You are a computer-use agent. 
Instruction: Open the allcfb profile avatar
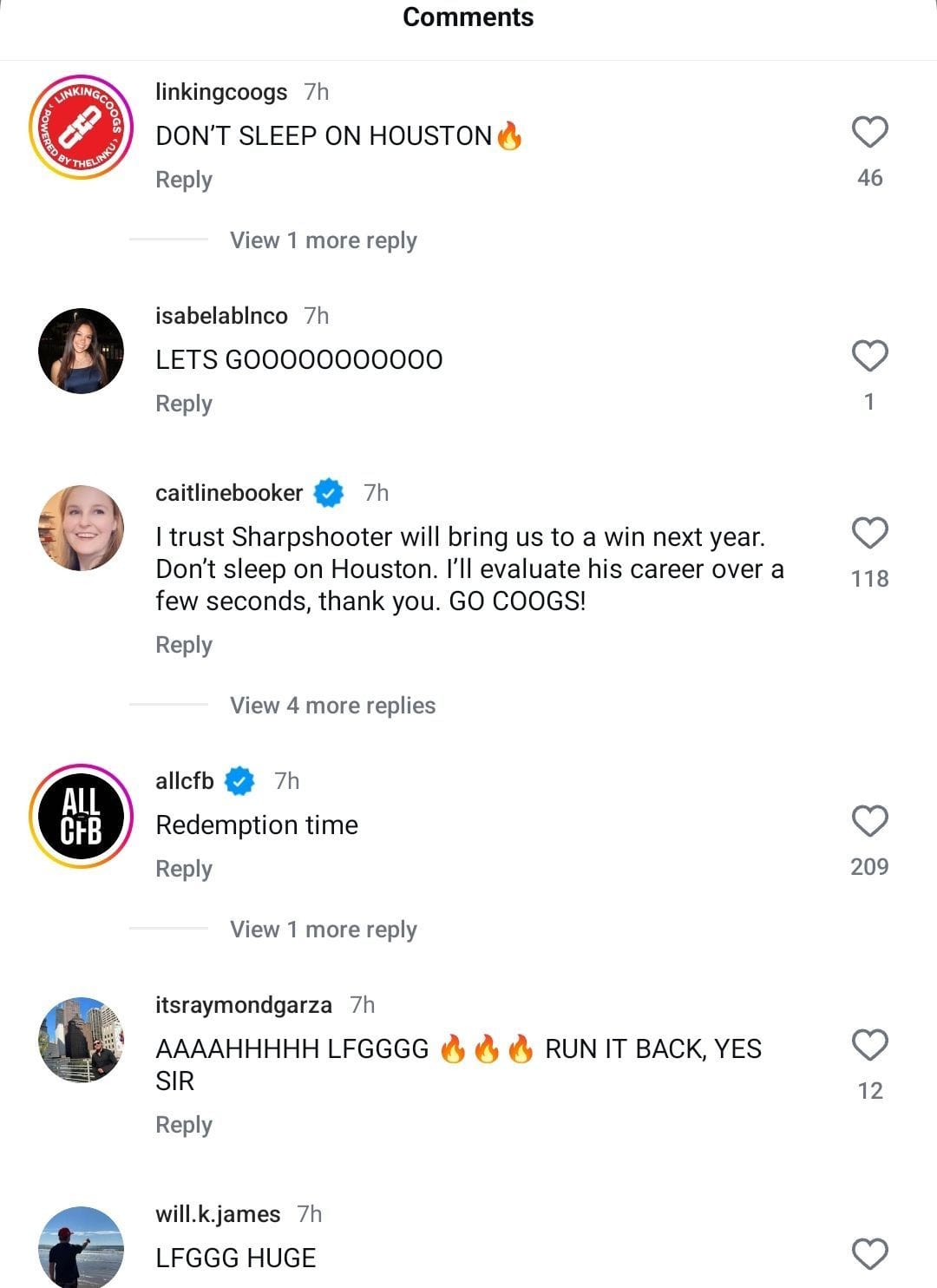click(x=81, y=817)
